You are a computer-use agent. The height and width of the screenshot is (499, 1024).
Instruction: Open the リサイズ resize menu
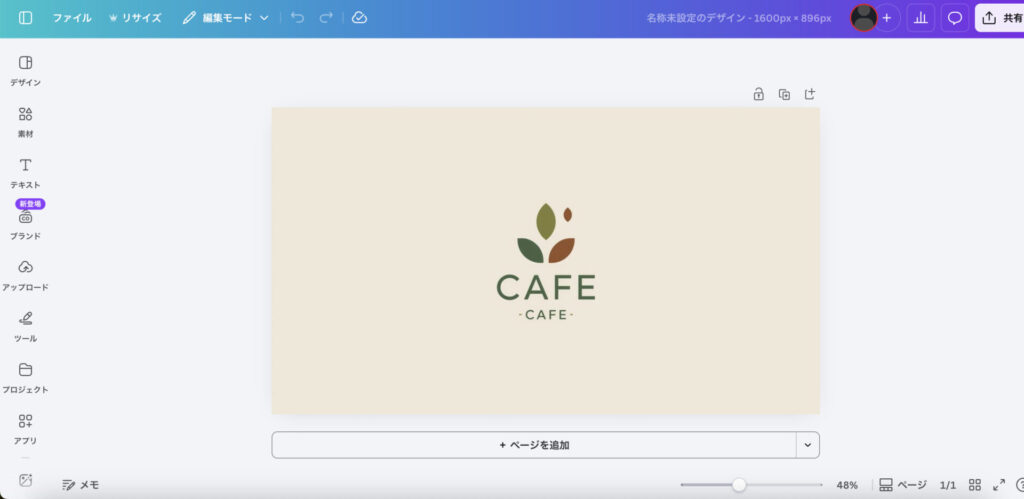click(x=134, y=18)
